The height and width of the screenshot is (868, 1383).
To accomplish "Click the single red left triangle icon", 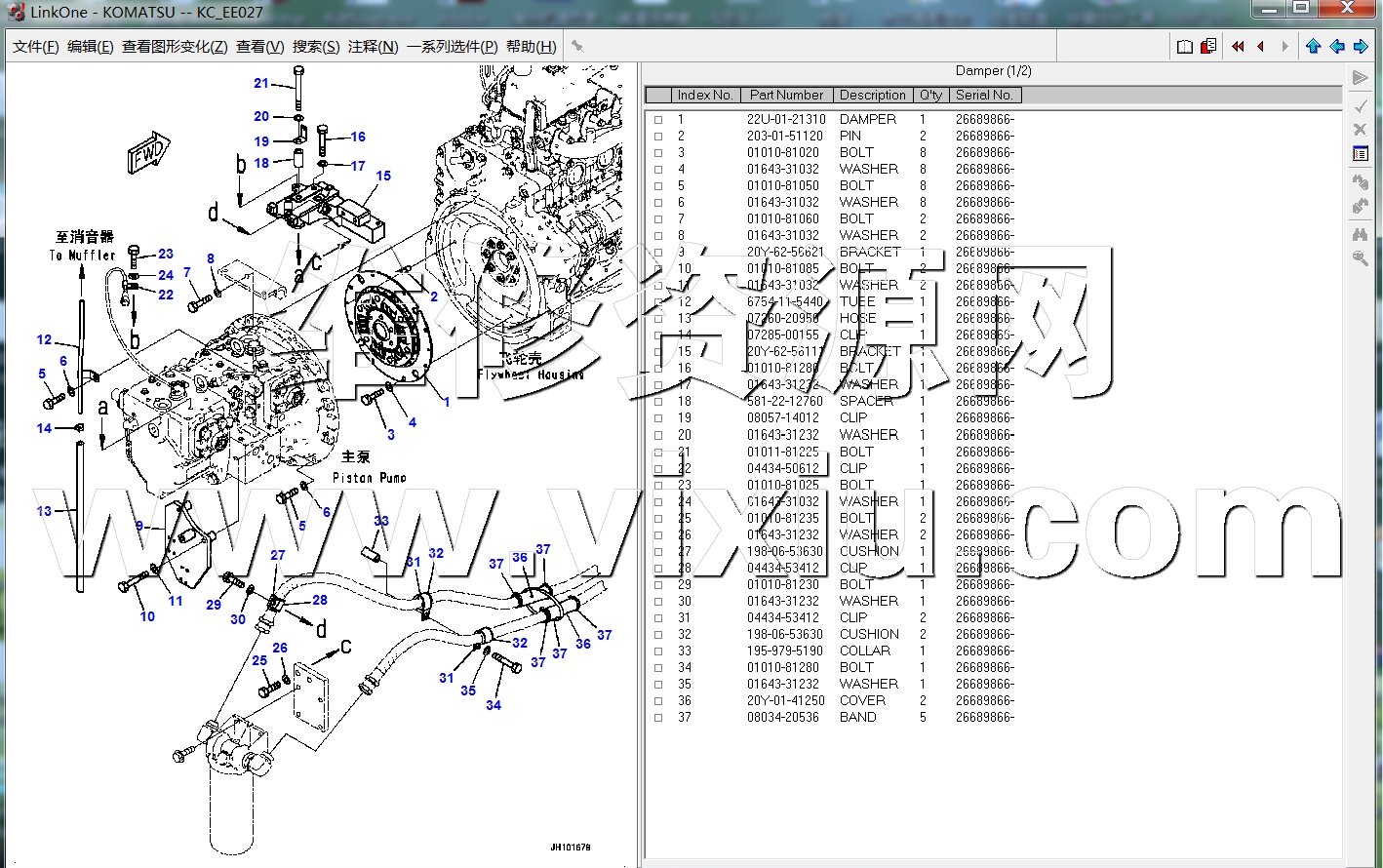I will pos(1261,46).
